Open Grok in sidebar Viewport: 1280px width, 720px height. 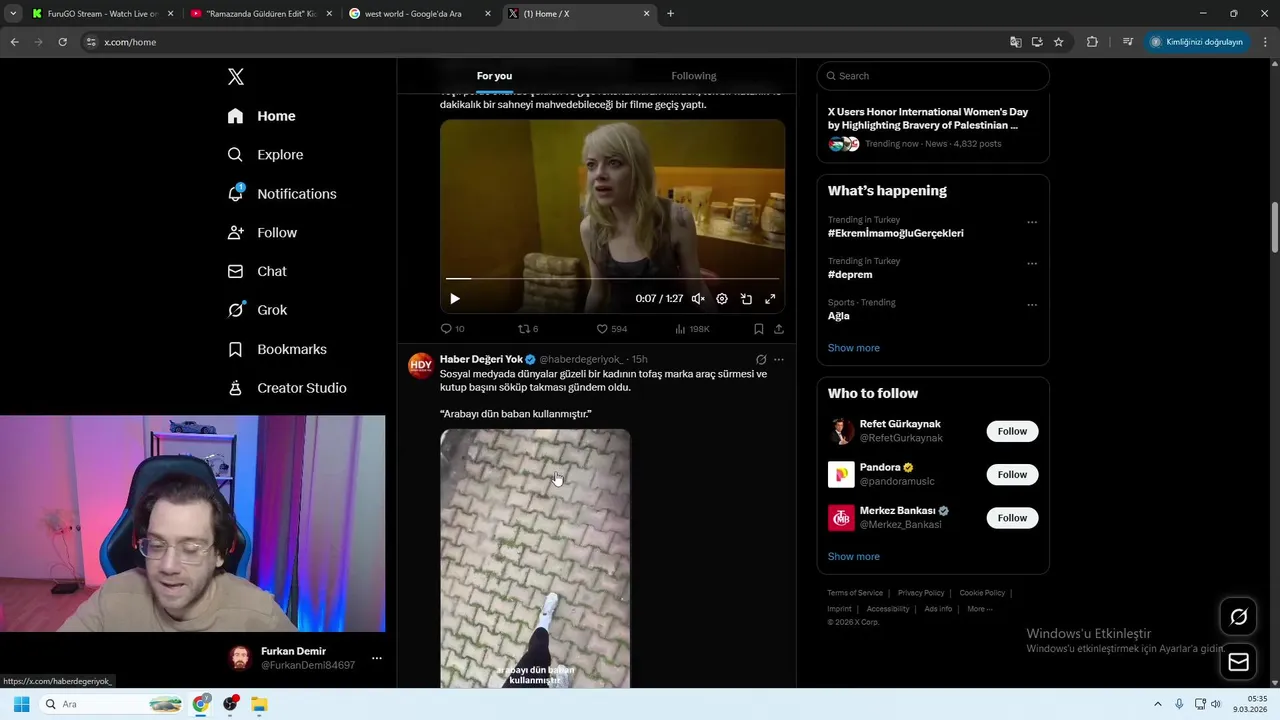(258, 310)
